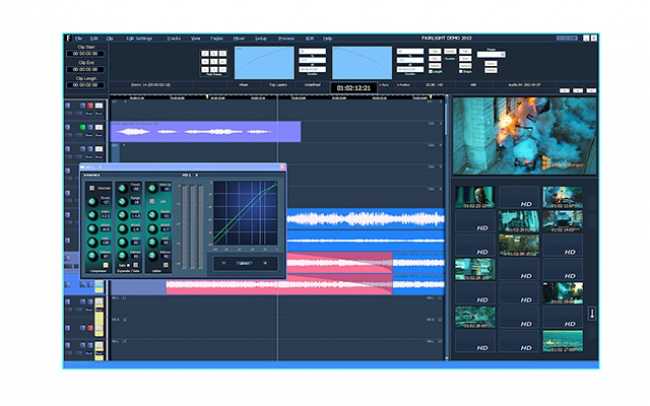Screen dimensions: 650x406
Task: Open the Tracks menu
Action: 174,38
